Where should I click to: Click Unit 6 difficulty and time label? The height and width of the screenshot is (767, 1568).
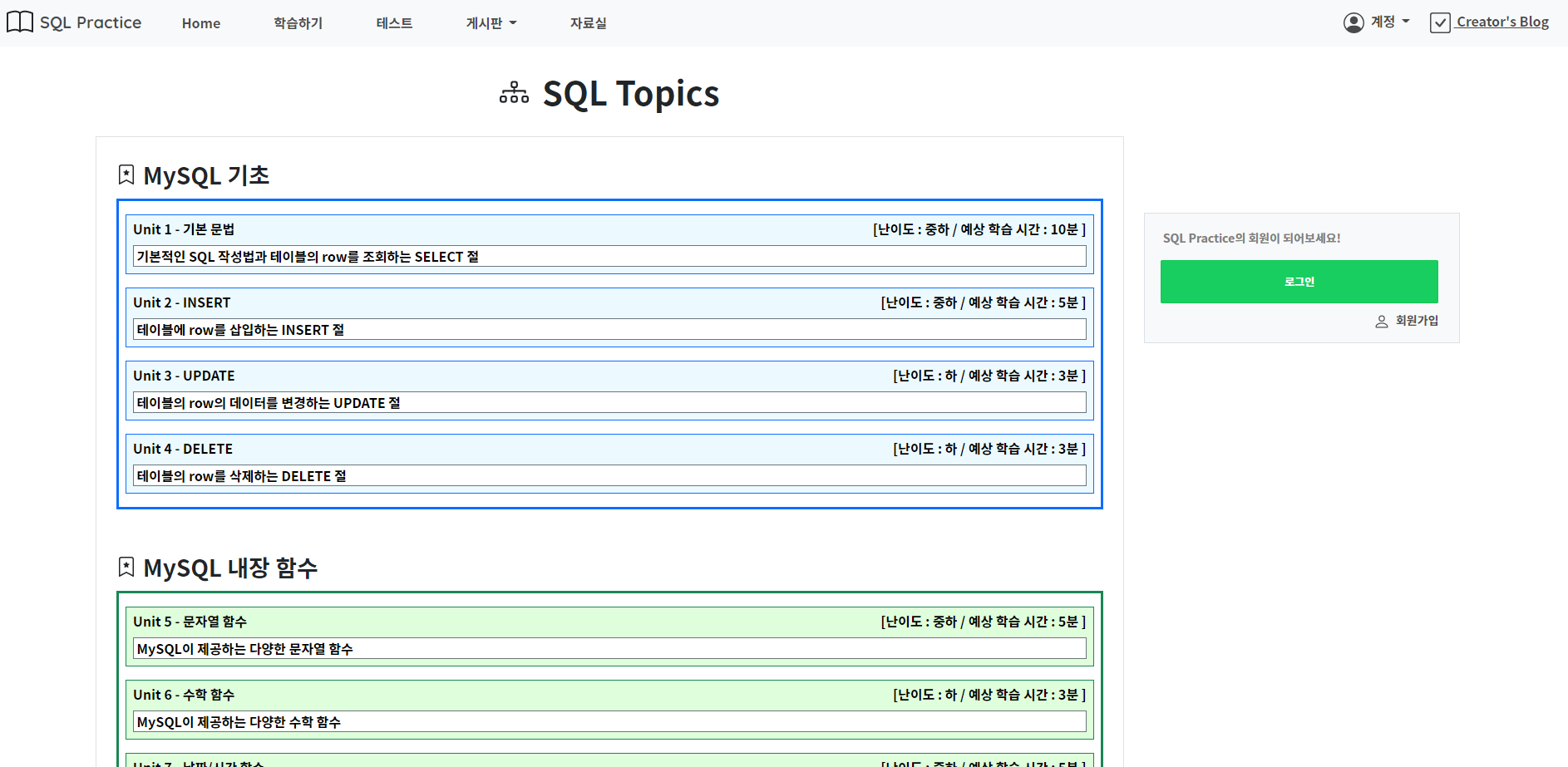coord(989,695)
